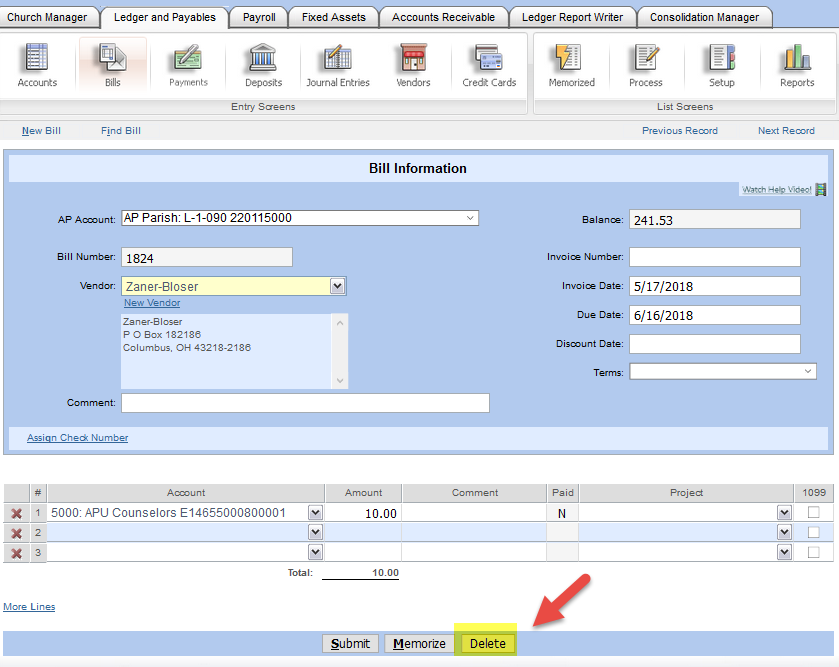Switch to the Fixed Assets tab
Viewport: 839px width, 667px height.
tap(333, 17)
